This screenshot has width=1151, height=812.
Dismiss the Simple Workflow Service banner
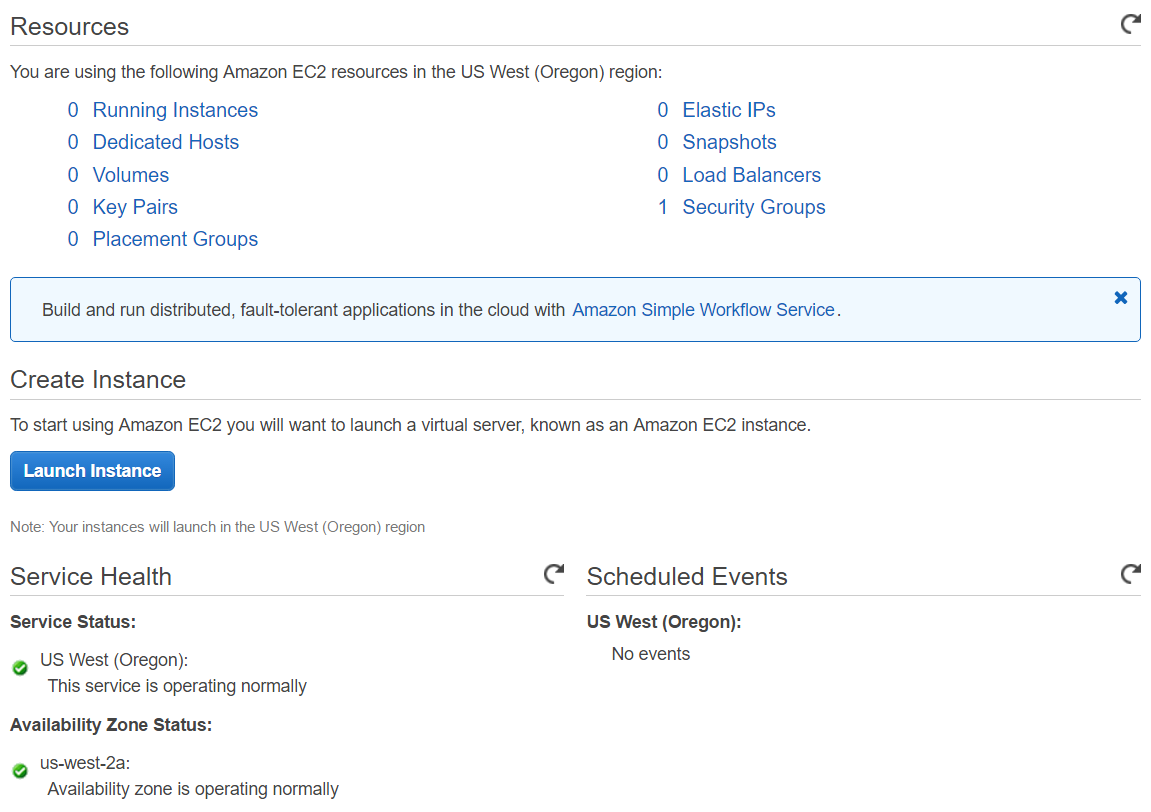1120,297
